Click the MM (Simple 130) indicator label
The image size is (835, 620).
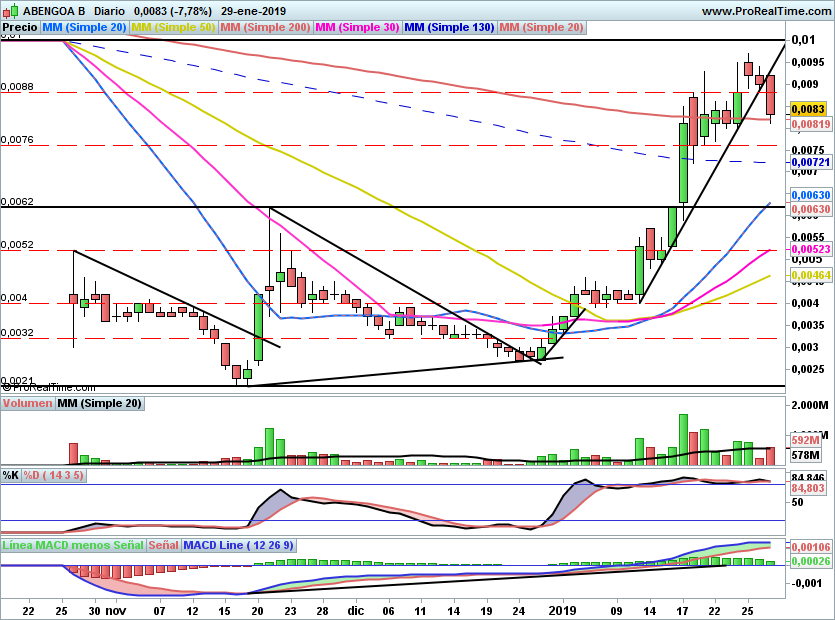(x=449, y=28)
